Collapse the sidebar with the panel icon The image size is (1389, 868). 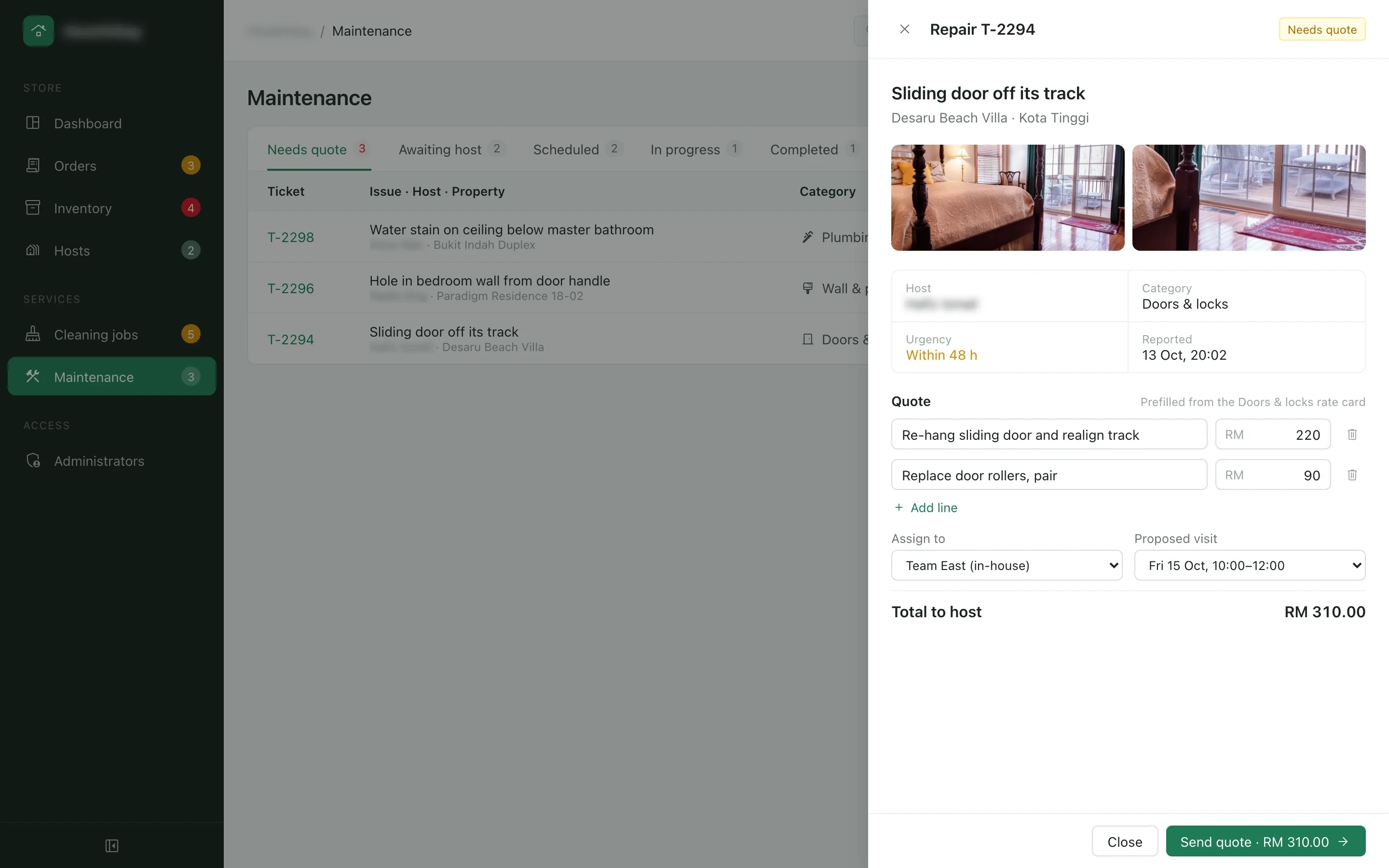point(112,846)
